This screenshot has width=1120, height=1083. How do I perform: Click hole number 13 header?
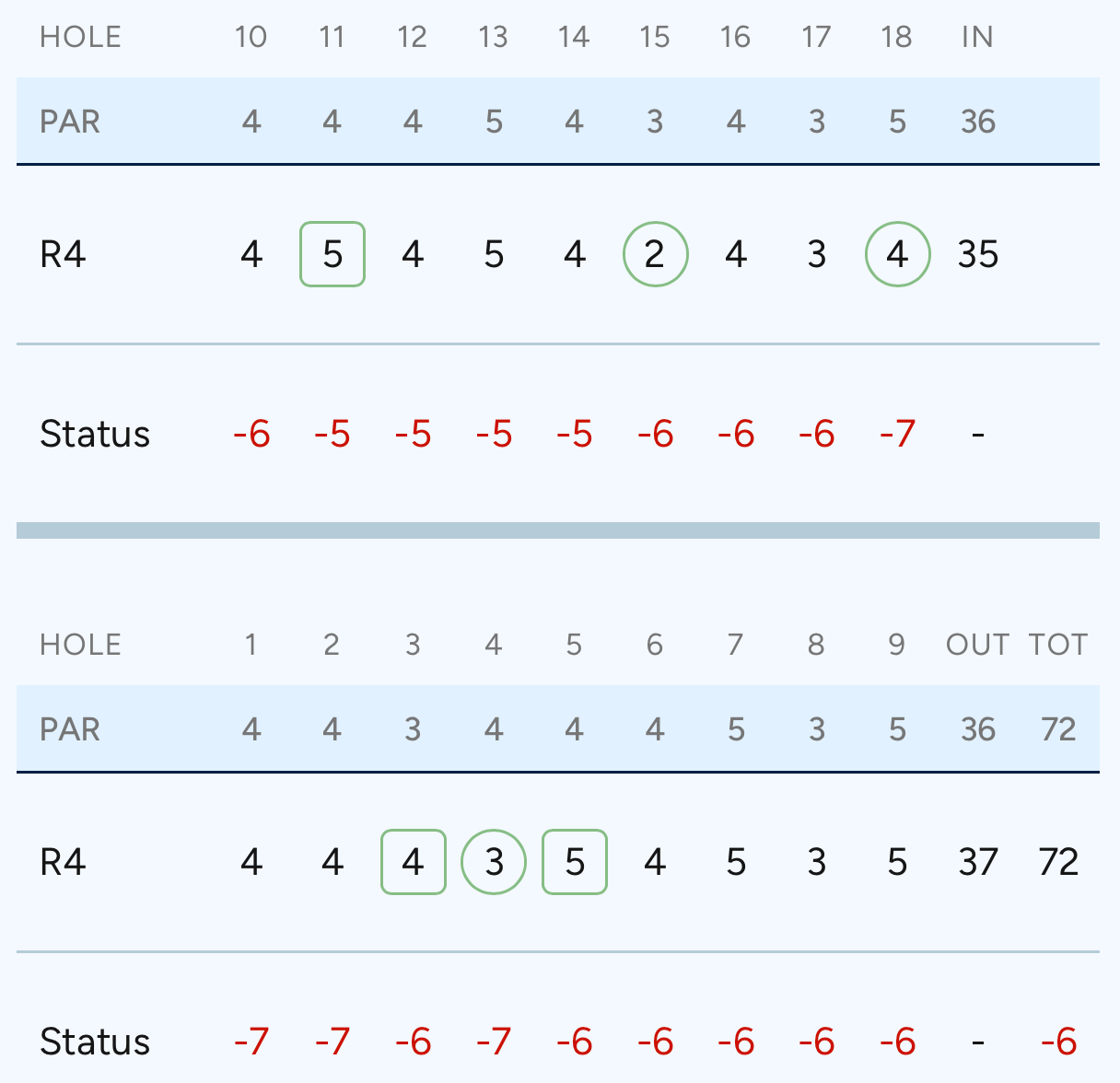493,37
